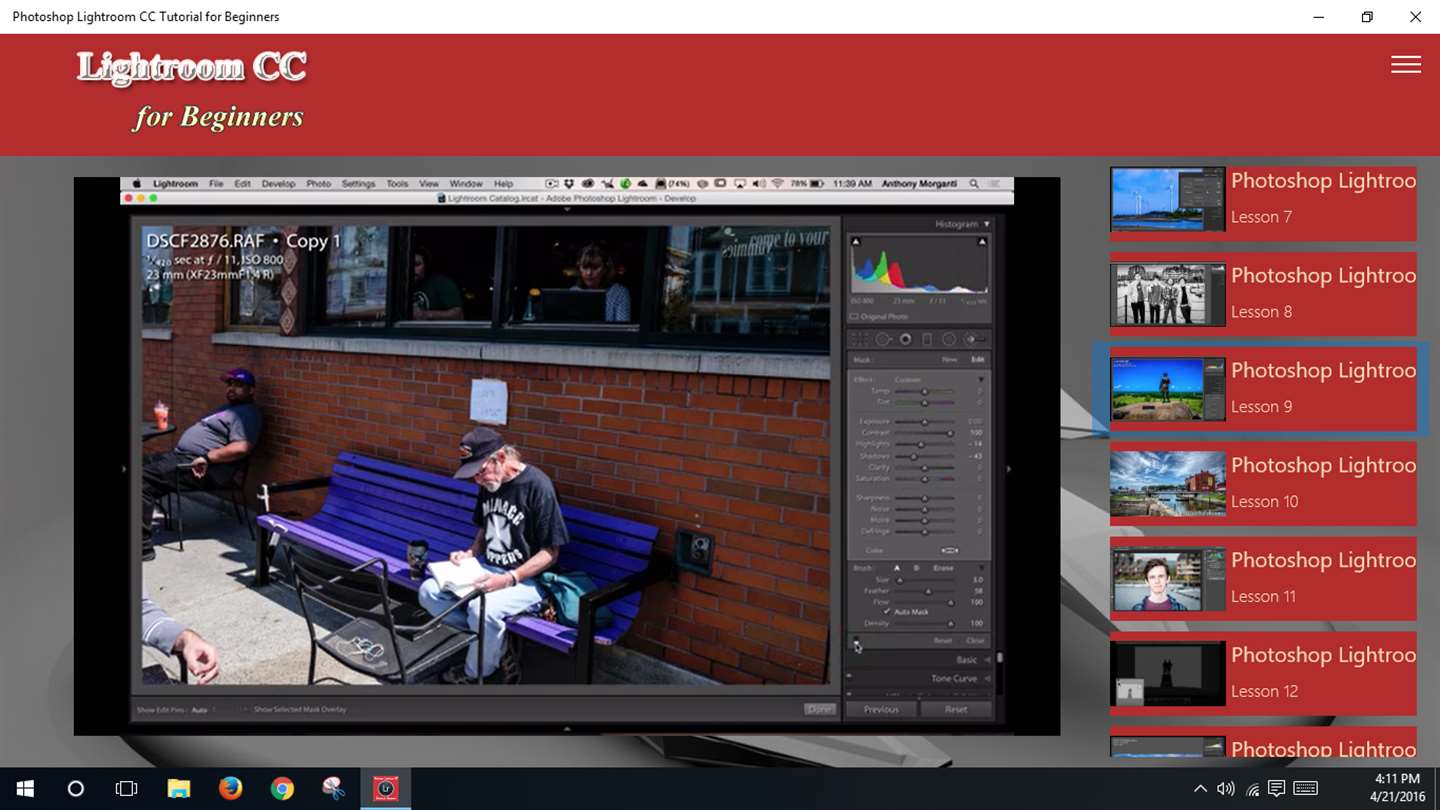Click Edit in the Mask row
Image resolution: width=1440 pixels, height=810 pixels.
tap(977, 359)
